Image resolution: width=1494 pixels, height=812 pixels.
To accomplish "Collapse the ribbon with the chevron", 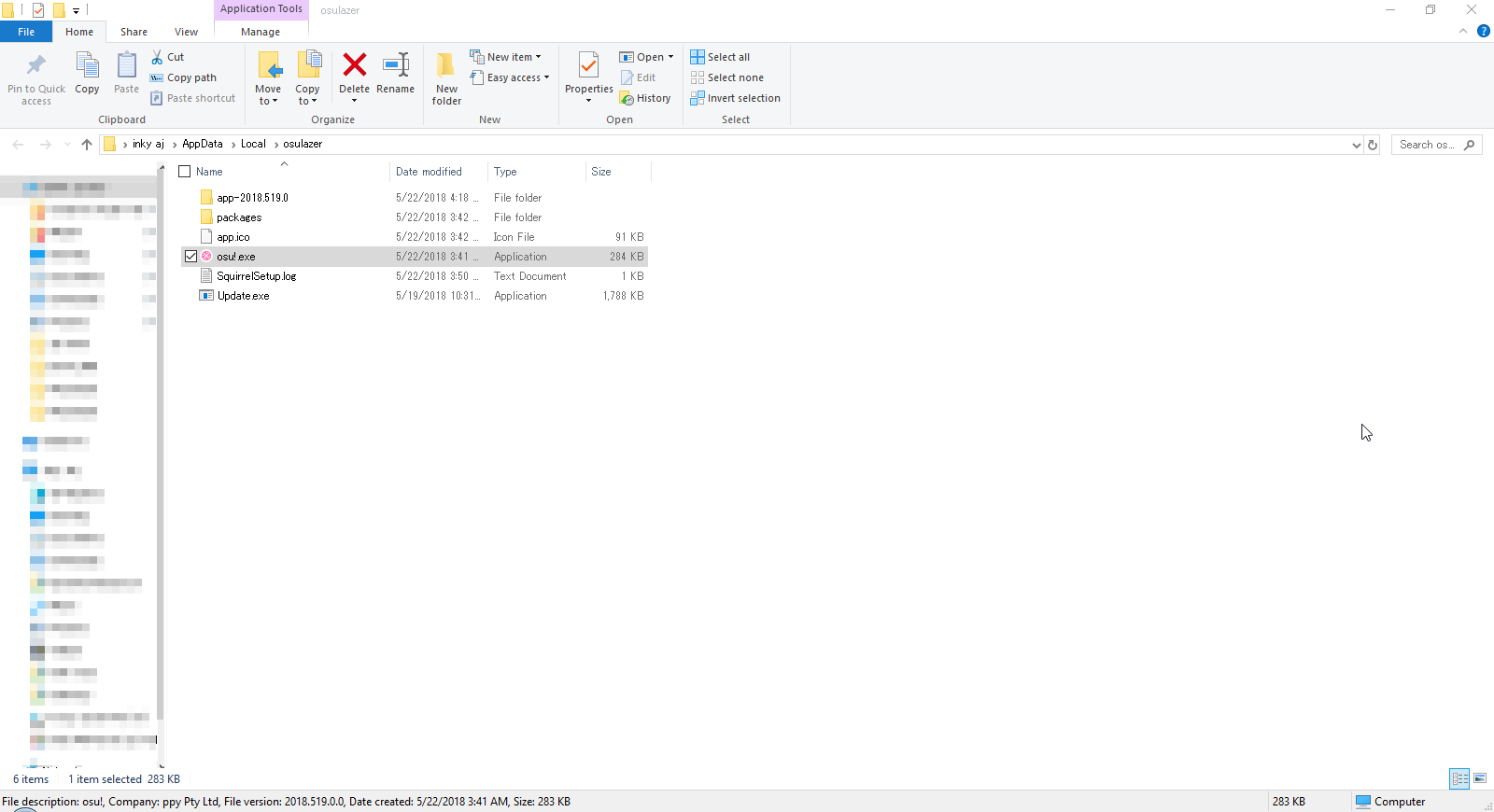I will coord(1463,31).
